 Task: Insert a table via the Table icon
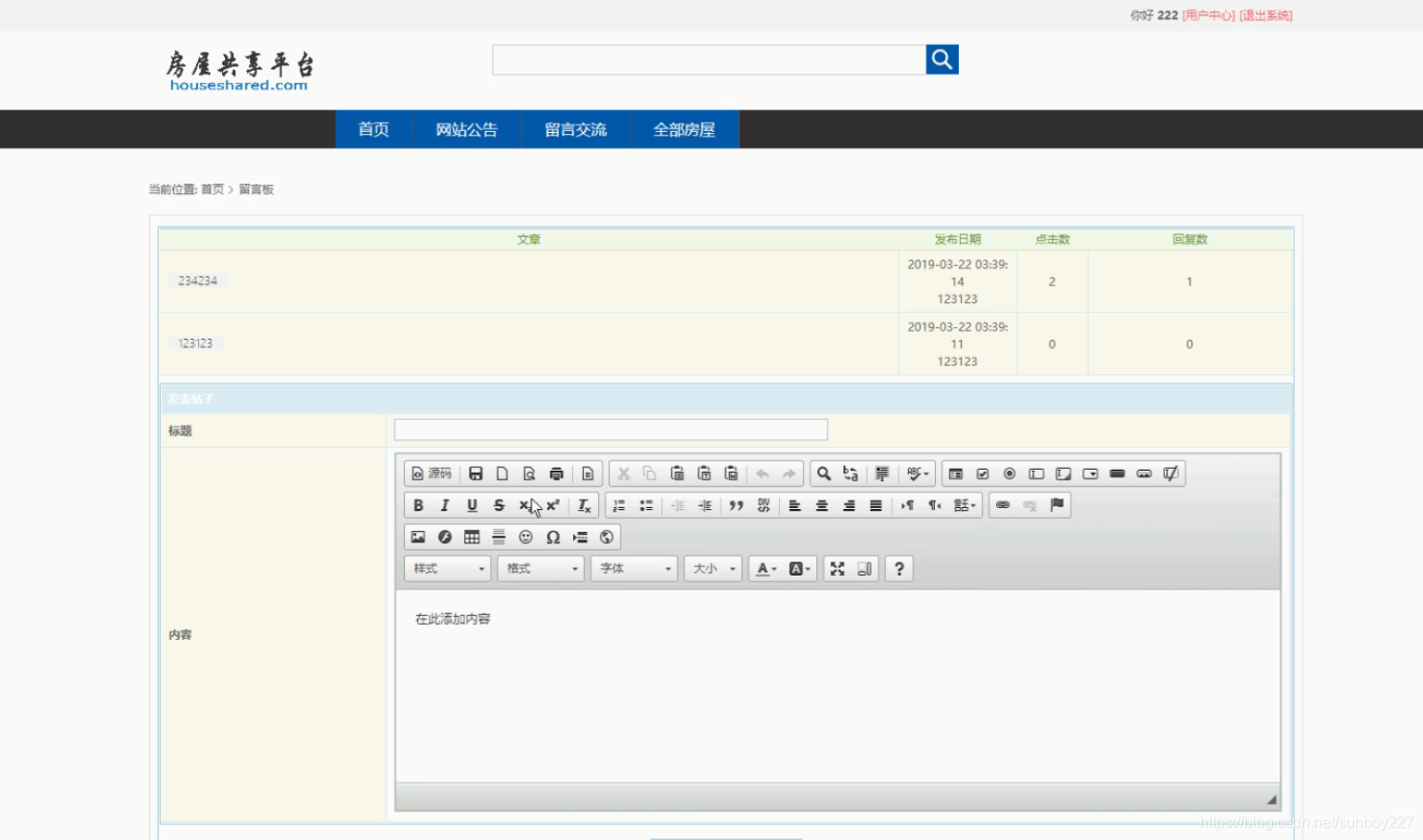pyautogui.click(x=472, y=537)
